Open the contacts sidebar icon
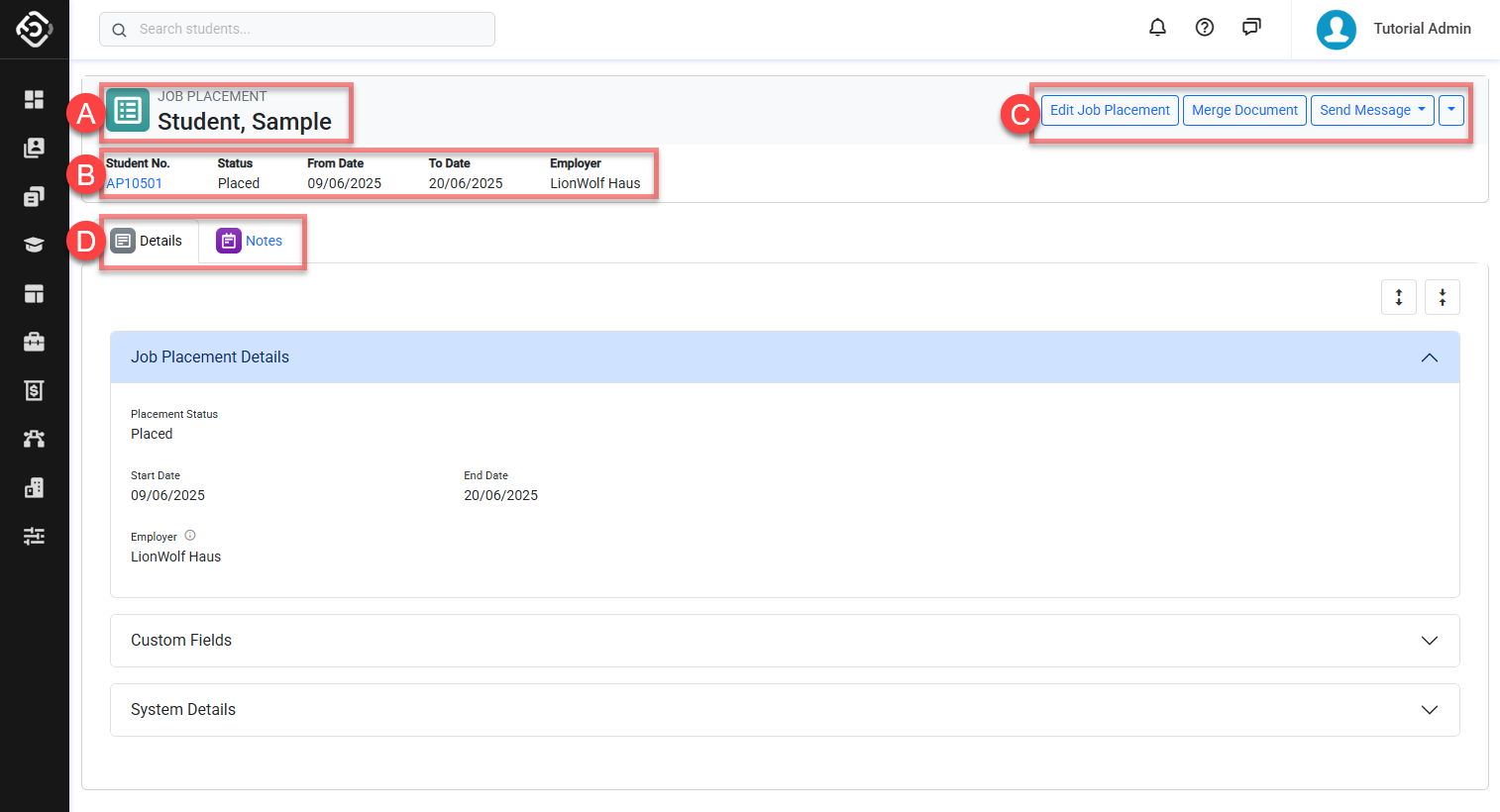 pyautogui.click(x=34, y=148)
